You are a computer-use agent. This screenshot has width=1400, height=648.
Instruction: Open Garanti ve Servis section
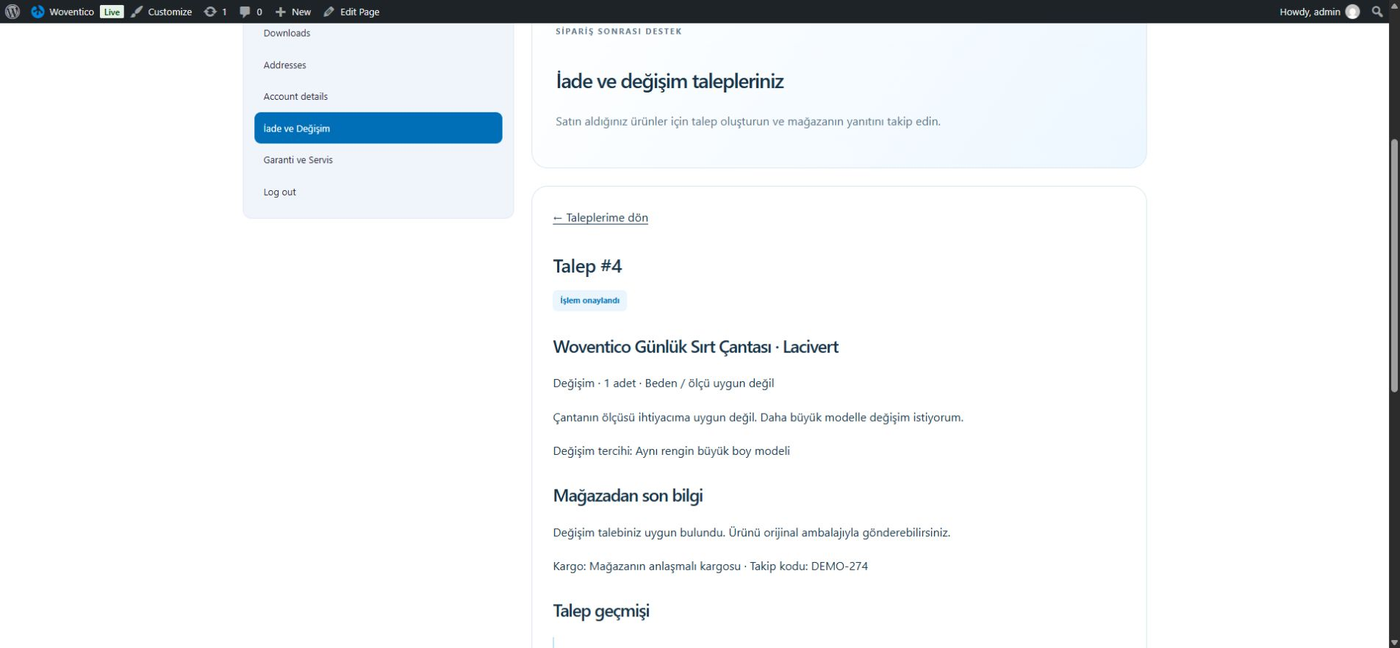pyautogui.click(x=298, y=160)
